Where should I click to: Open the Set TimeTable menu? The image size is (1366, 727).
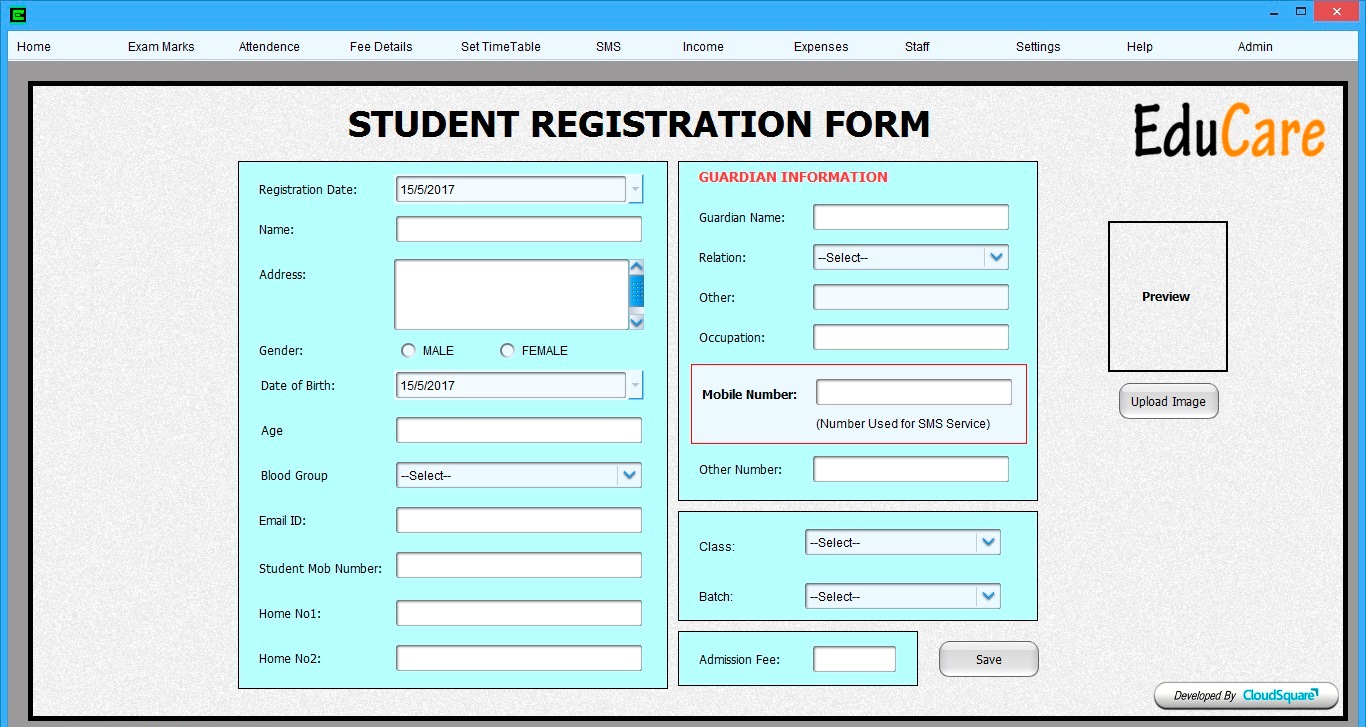pos(501,47)
